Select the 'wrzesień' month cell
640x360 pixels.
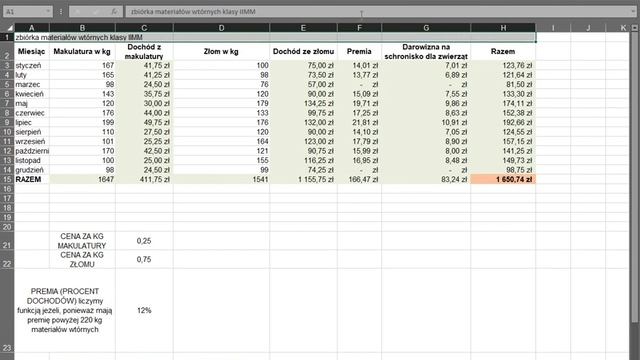click(x=32, y=141)
